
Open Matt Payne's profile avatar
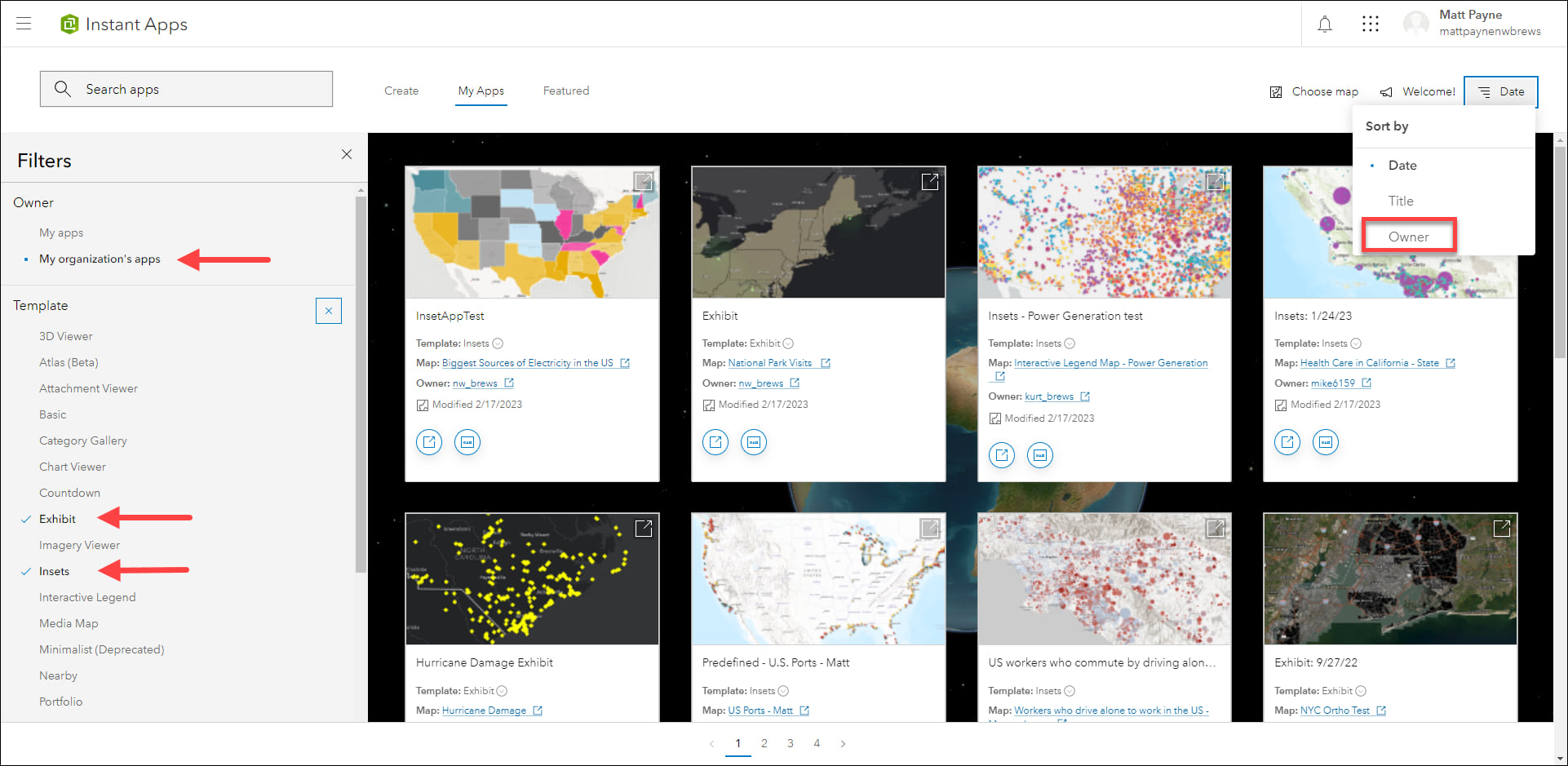[1416, 24]
